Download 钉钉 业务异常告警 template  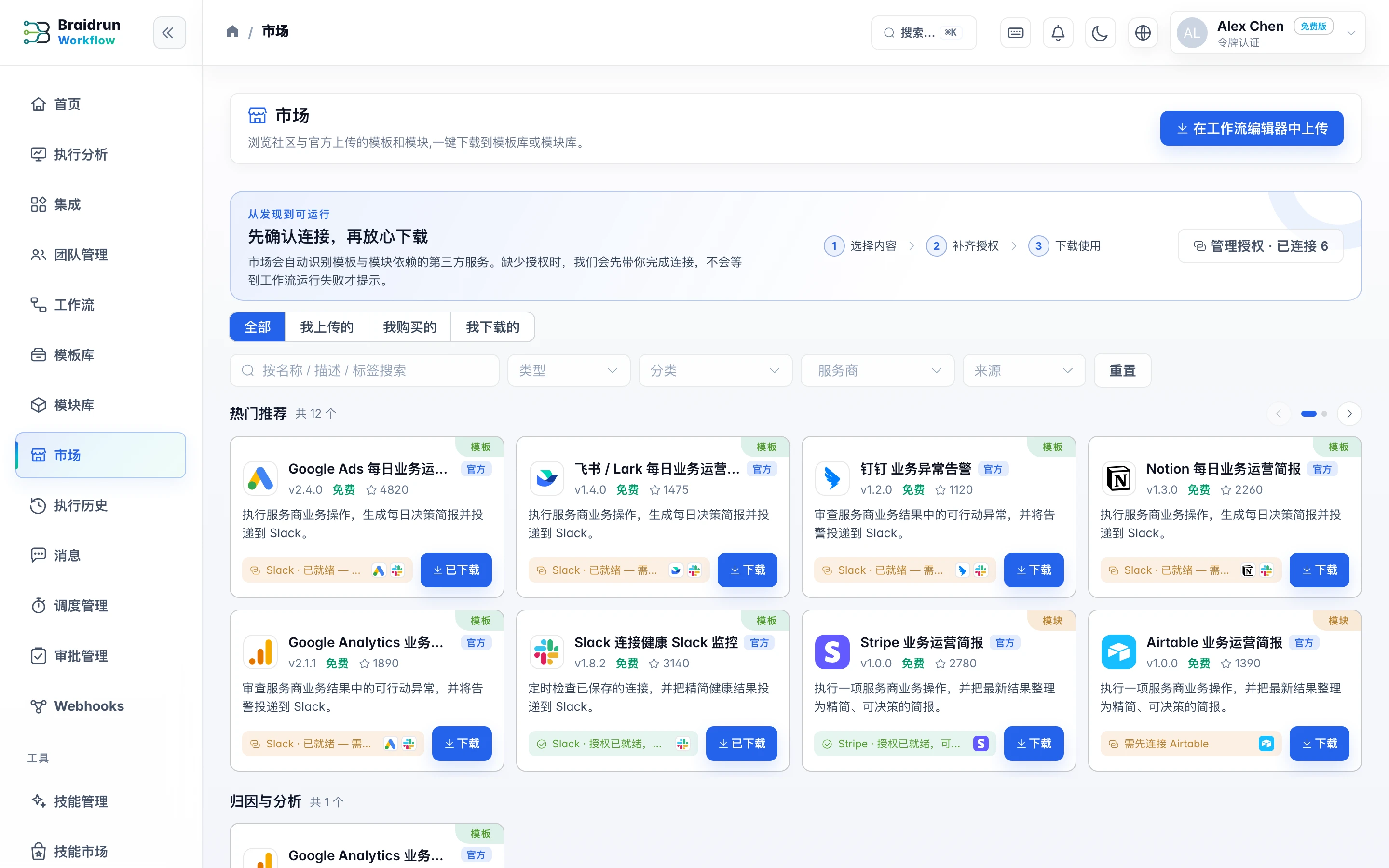tap(1034, 570)
